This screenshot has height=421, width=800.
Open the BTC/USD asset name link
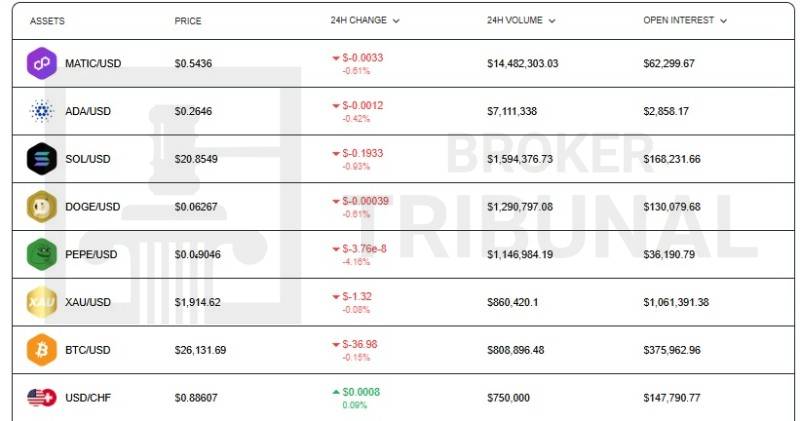click(x=88, y=350)
